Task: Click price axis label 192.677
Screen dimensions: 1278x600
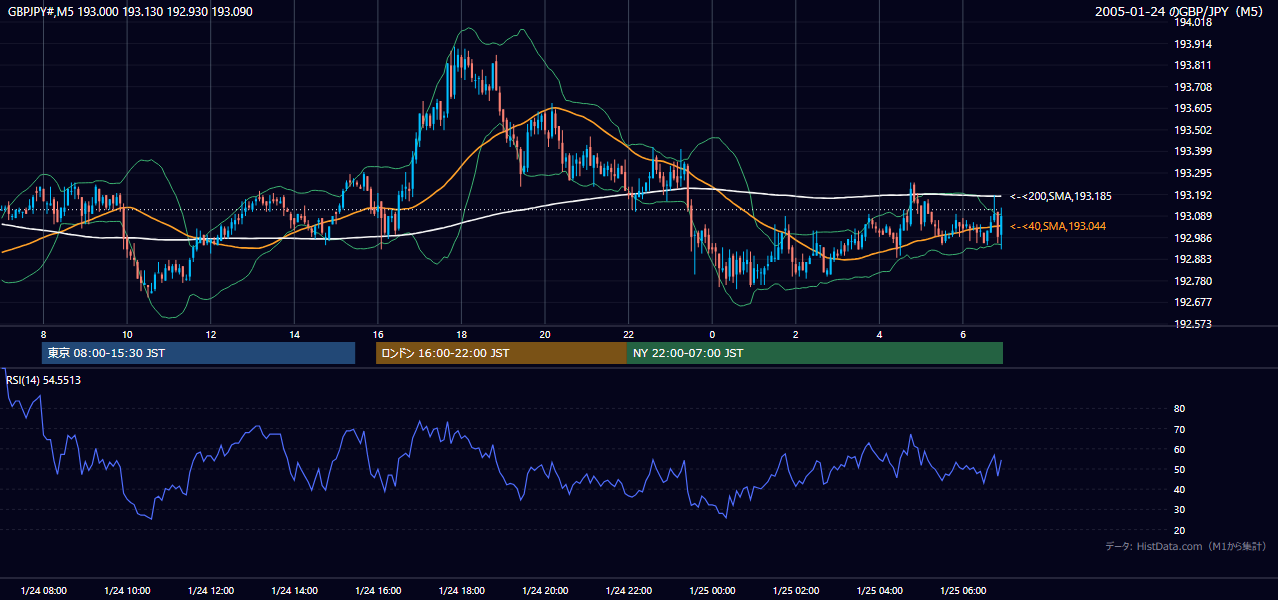Action: (1192, 303)
